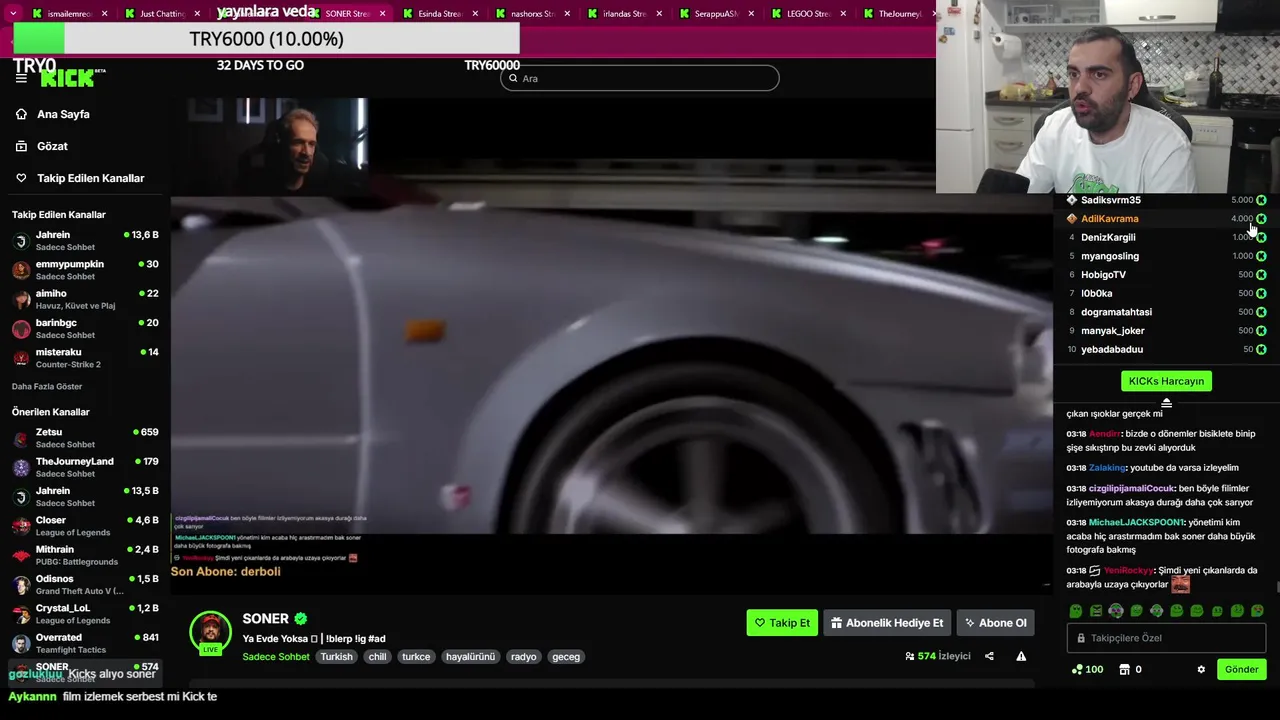The height and width of the screenshot is (720, 1280).
Task: Insert the last heart-eyes emote in chat bar
Action: tap(1257, 610)
